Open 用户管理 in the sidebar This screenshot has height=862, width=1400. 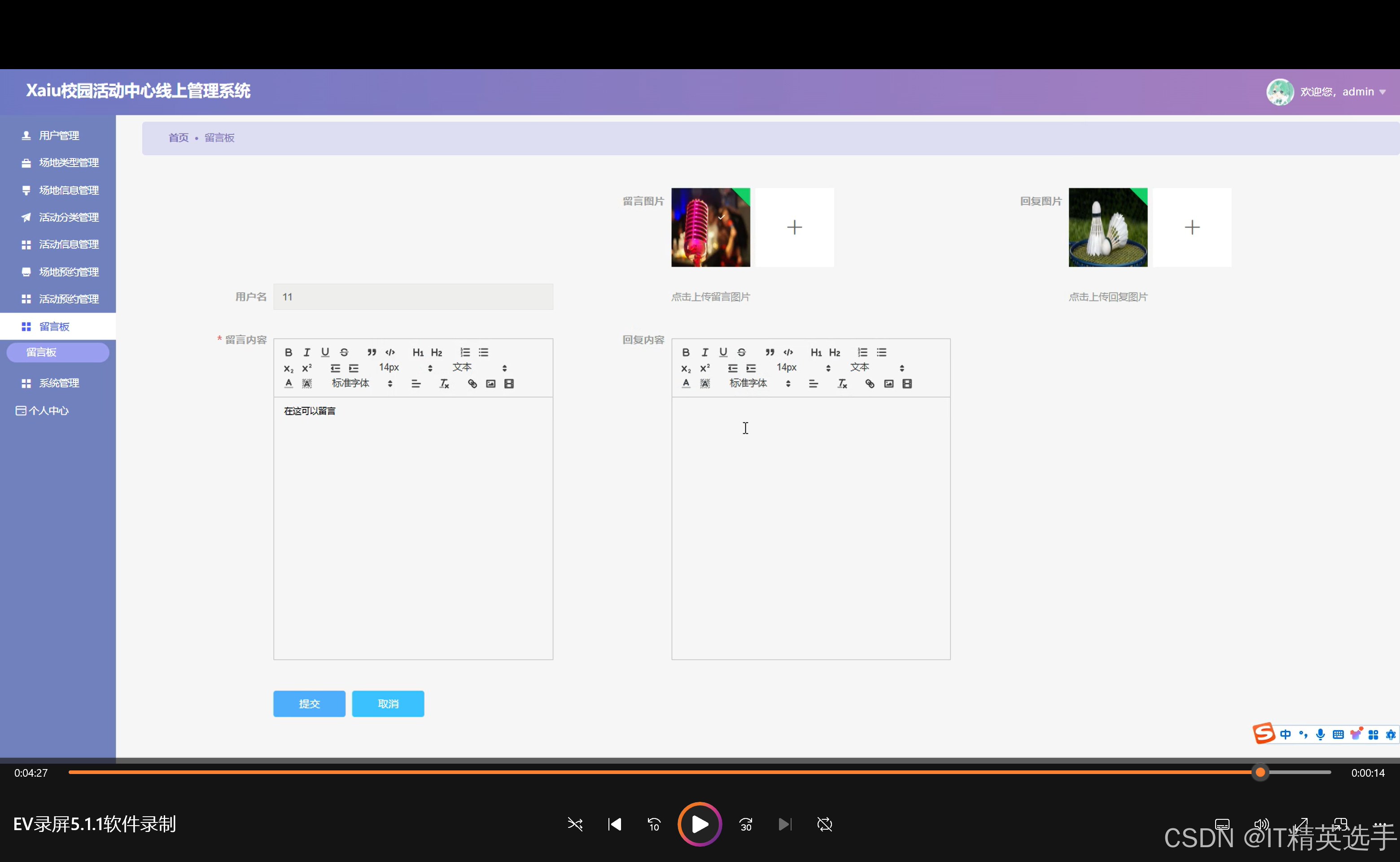[58, 136]
